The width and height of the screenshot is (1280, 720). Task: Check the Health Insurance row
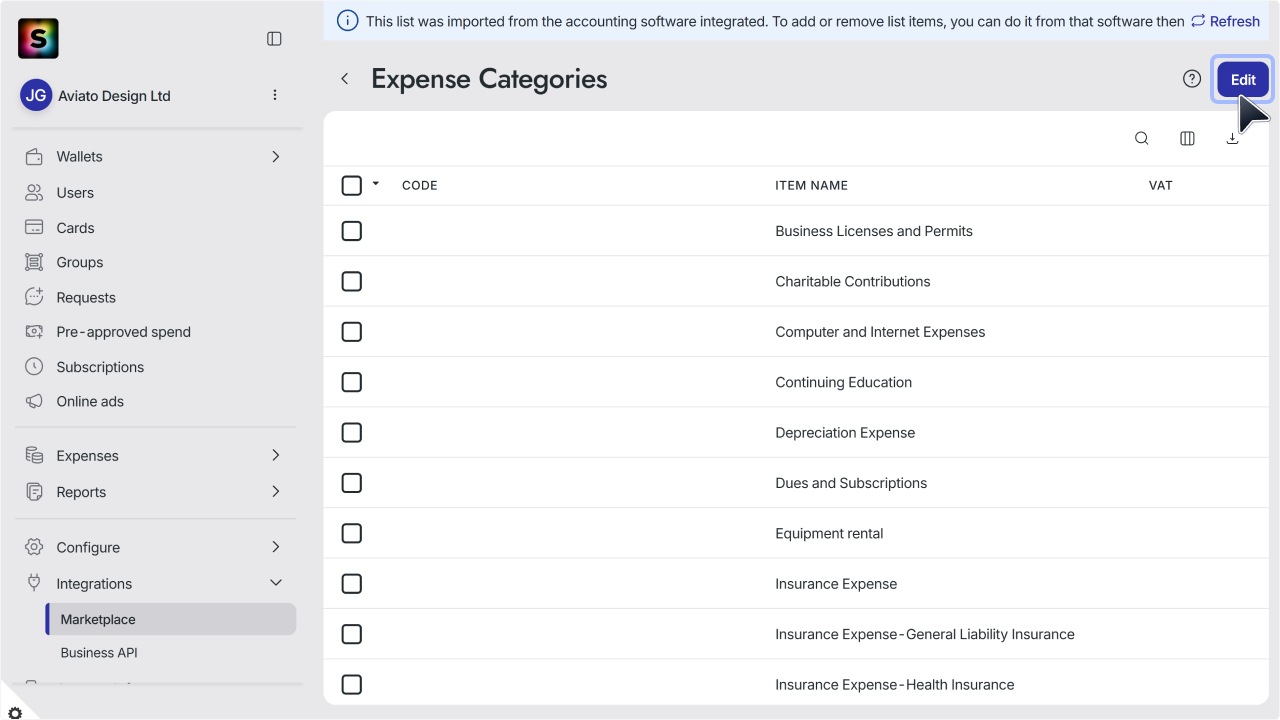[351, 685]
